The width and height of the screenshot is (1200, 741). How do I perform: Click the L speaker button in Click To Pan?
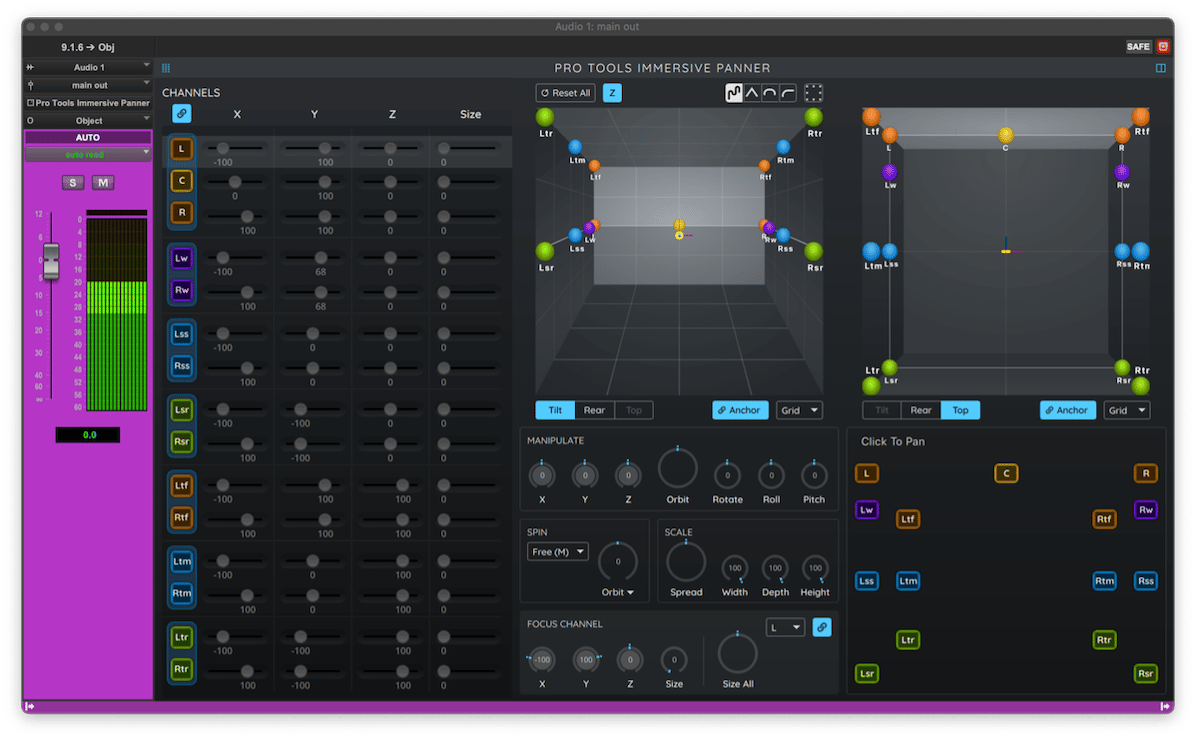pos(867,473)
